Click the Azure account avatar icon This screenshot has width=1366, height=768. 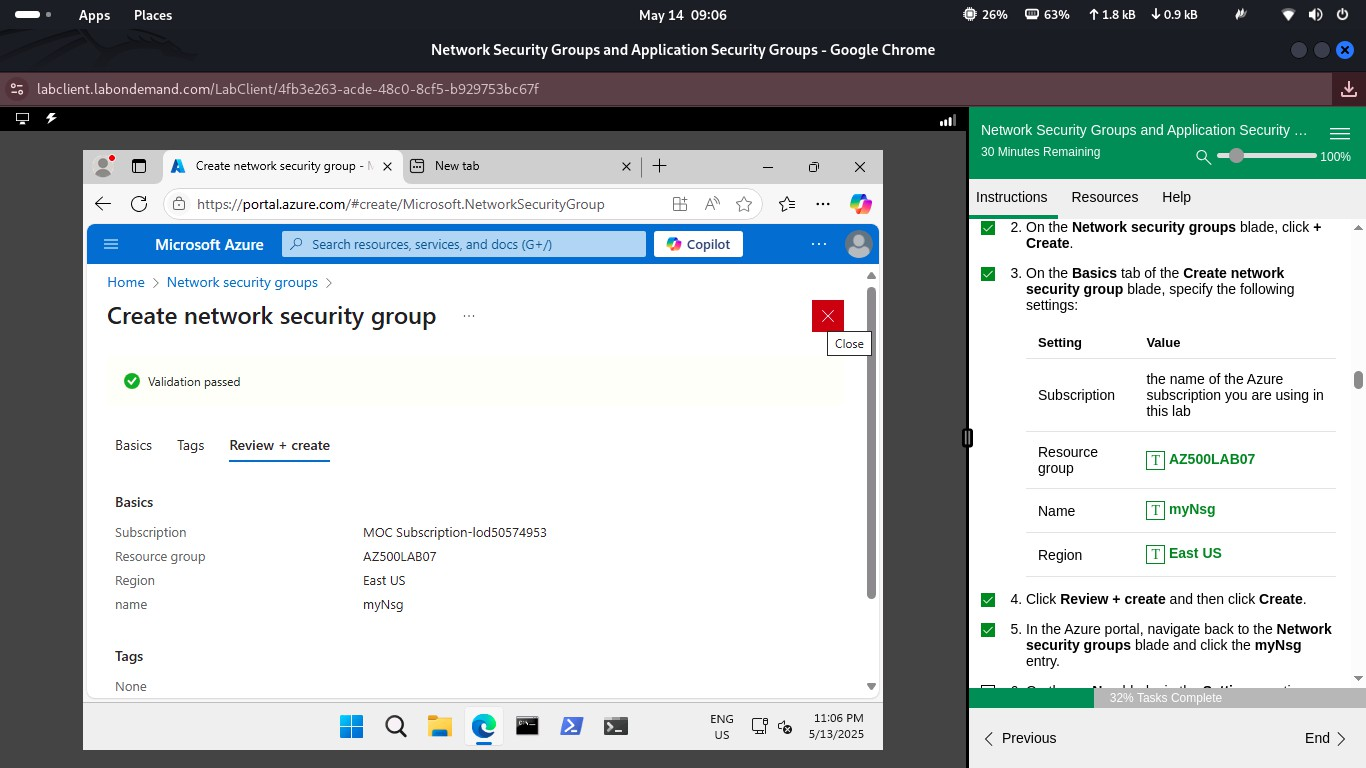click(x=858, y=244)
